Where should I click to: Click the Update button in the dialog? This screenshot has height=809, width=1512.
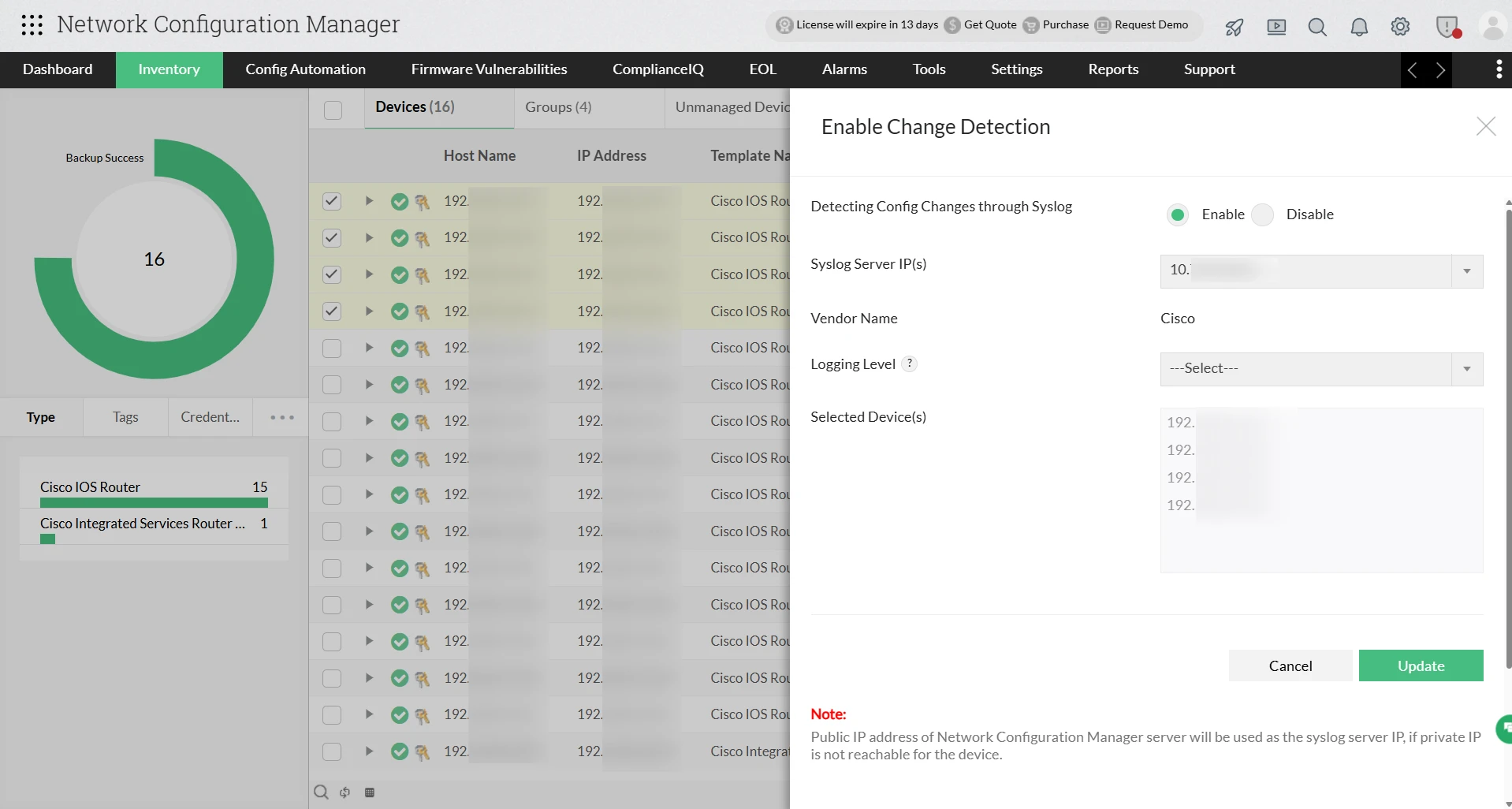(1421, 665)
